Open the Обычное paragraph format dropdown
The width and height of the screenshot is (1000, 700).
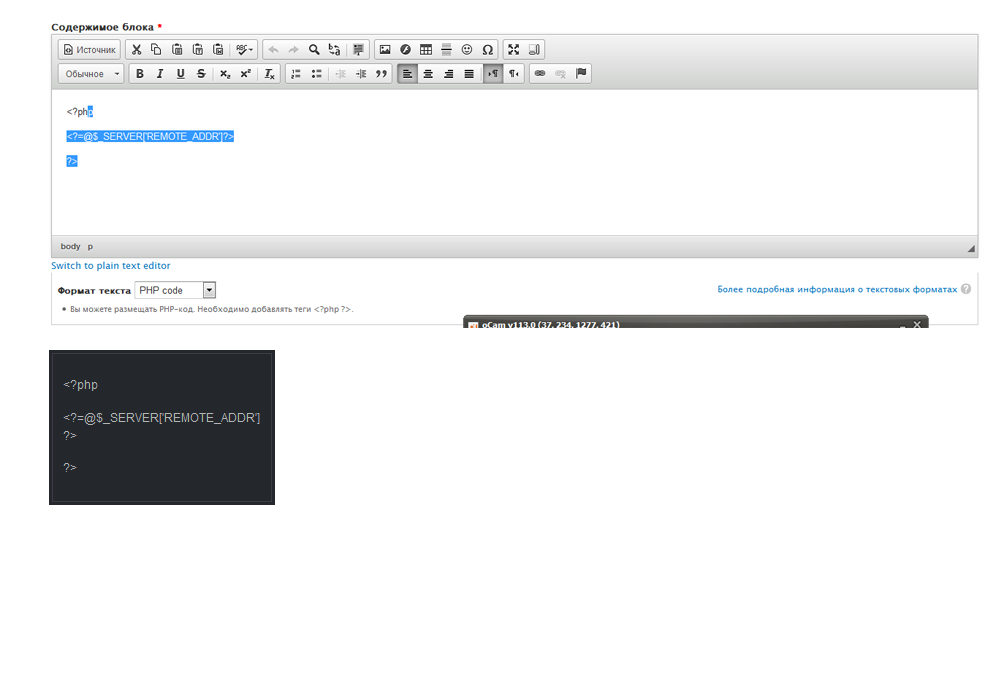point(91,74)
